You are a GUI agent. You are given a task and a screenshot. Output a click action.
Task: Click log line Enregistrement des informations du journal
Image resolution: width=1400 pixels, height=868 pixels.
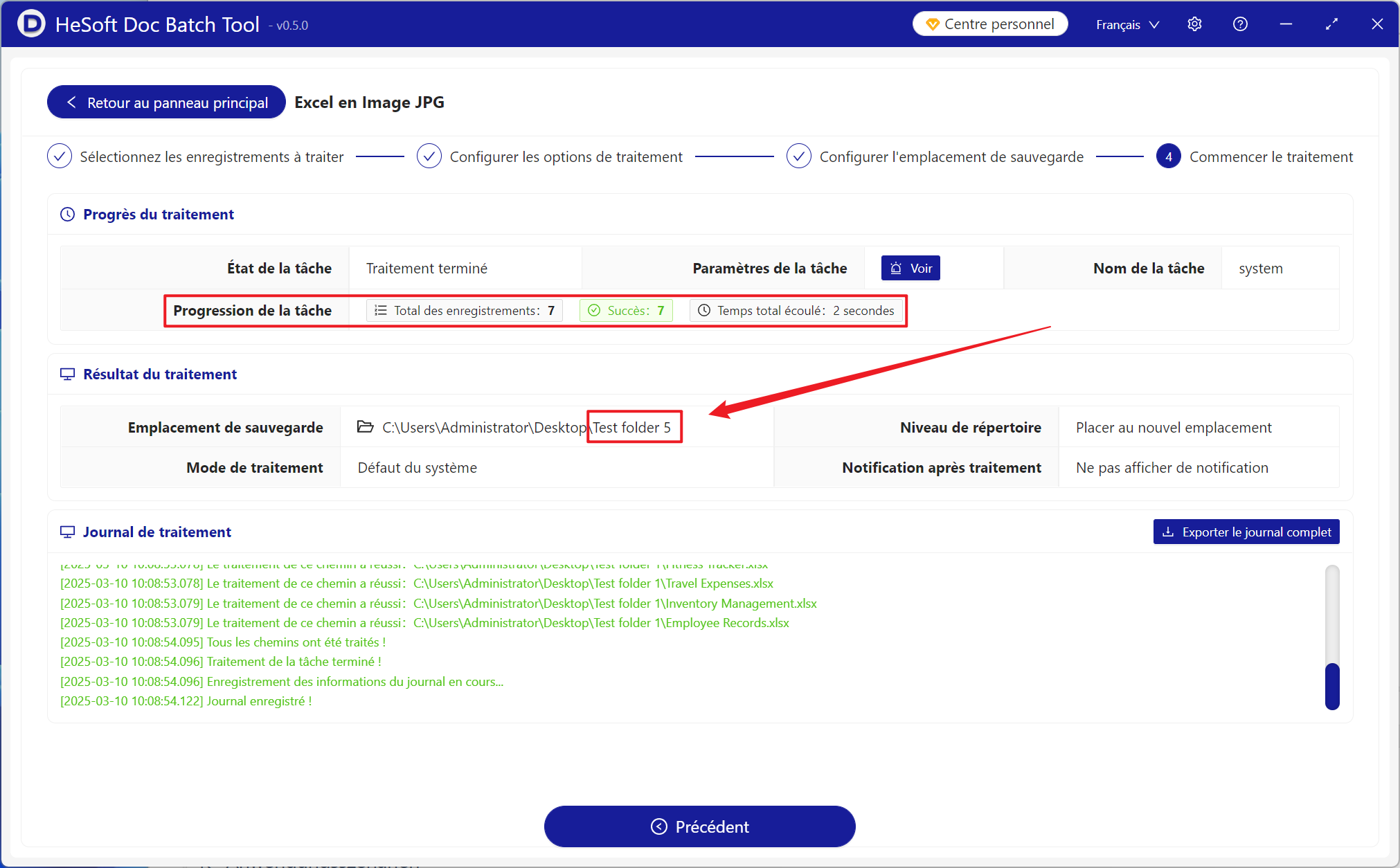(282, 682)
